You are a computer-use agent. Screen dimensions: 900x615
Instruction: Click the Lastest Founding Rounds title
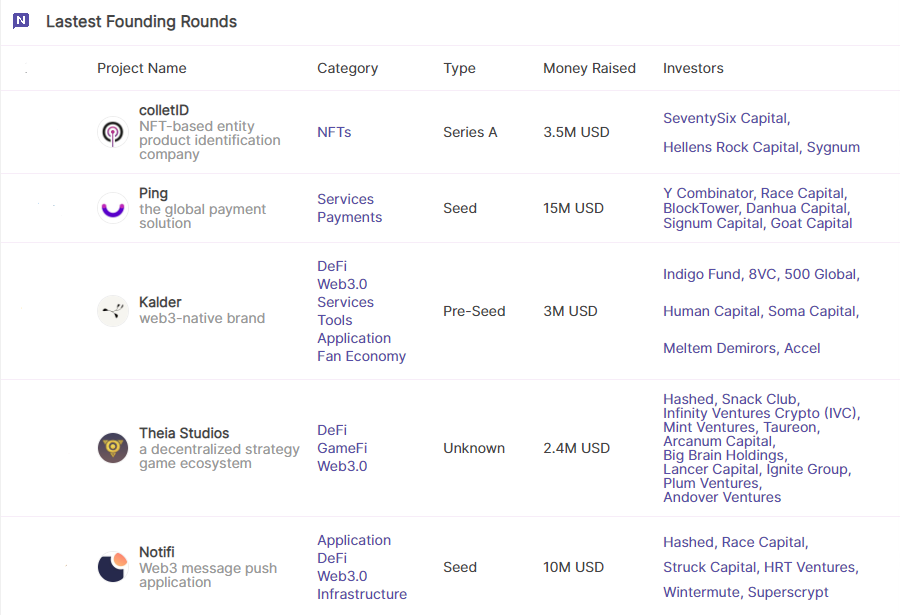tap(141, 21)
